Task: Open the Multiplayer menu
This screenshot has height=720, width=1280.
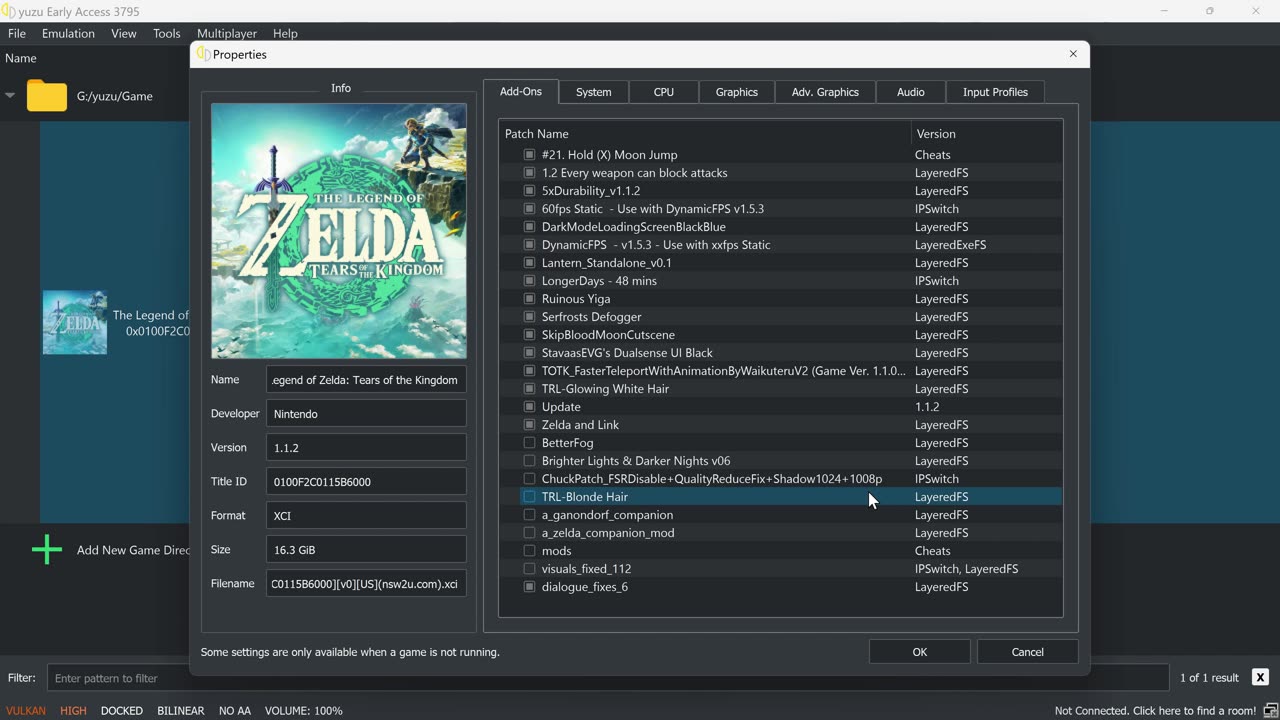Action: [226, 33]
